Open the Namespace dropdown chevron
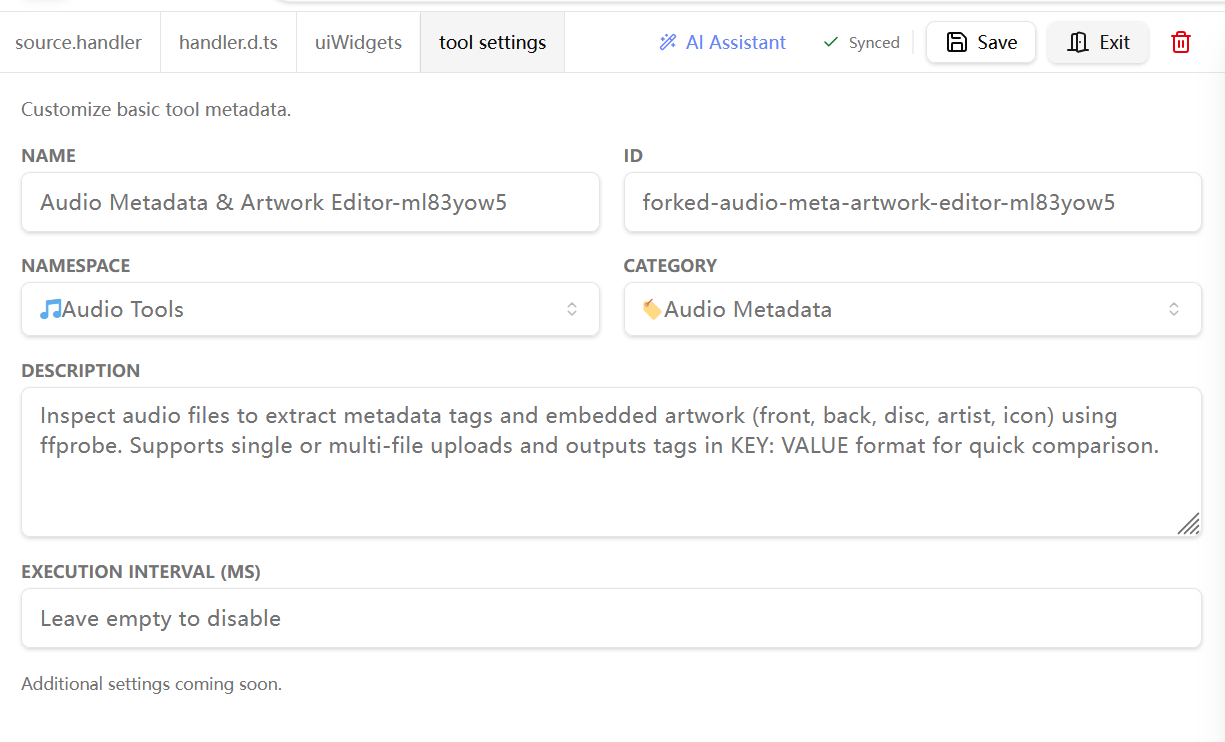 572,309
